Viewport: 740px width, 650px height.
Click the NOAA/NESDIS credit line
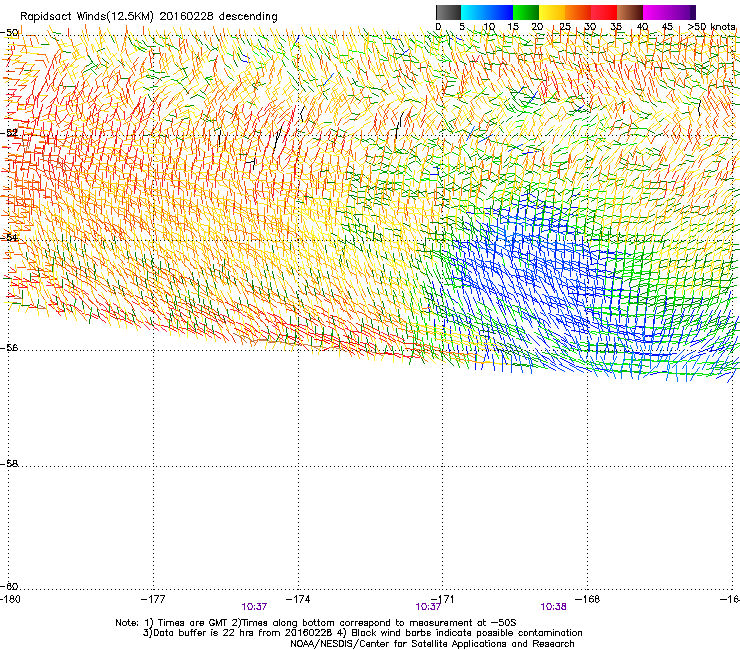pyautogui.click(x=432, y=644)
